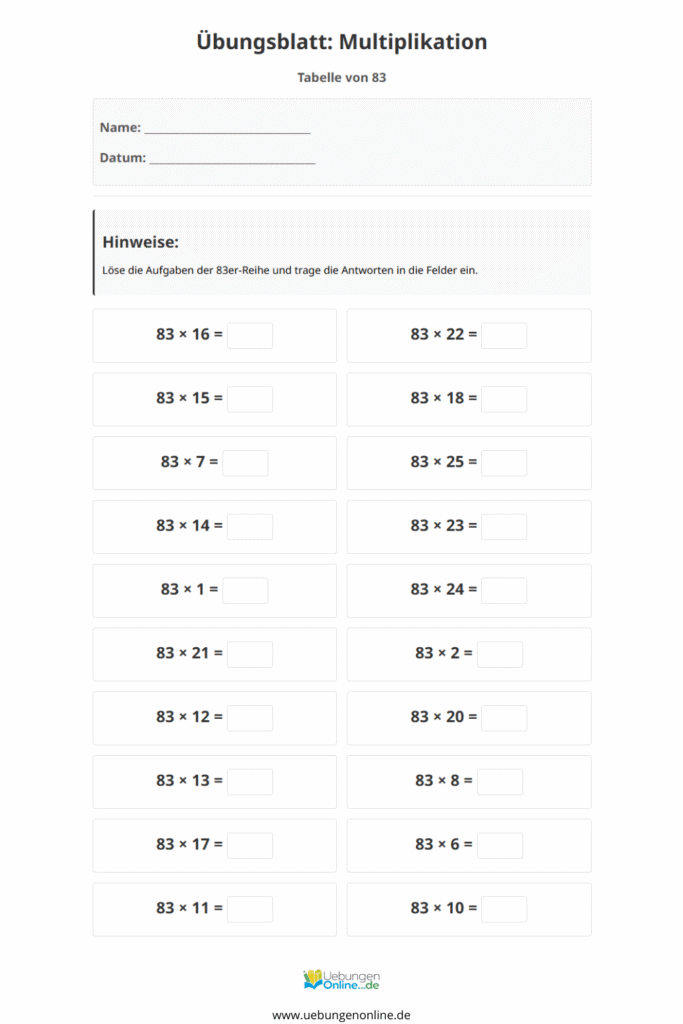Click the Datum input line

(232, 158)
